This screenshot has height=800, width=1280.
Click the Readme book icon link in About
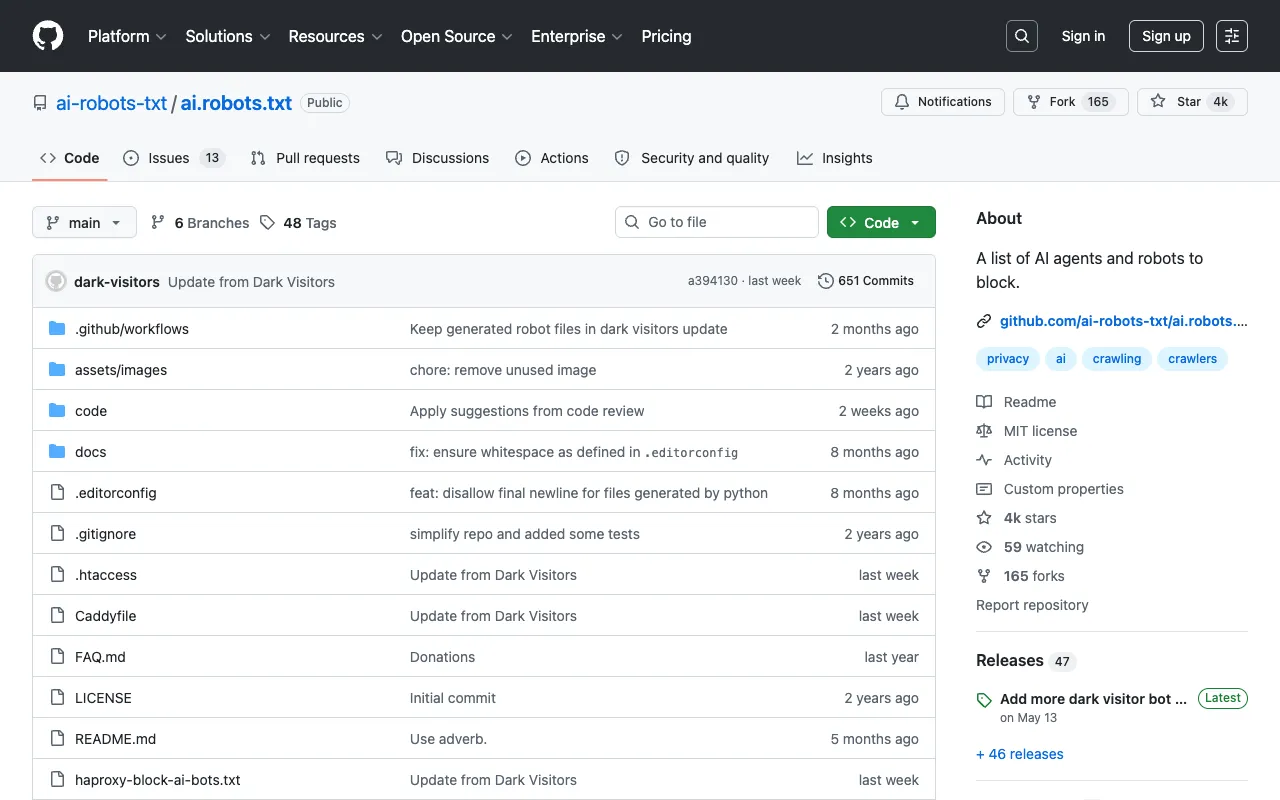[x=1016, y=402]
